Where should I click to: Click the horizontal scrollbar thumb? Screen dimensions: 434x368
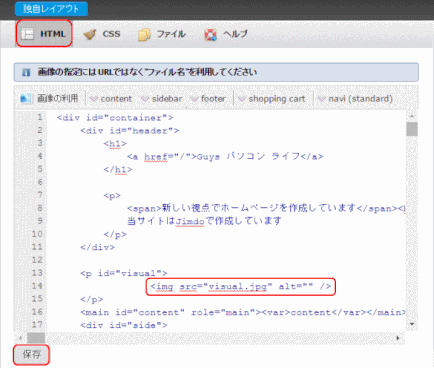click(36, 338)
